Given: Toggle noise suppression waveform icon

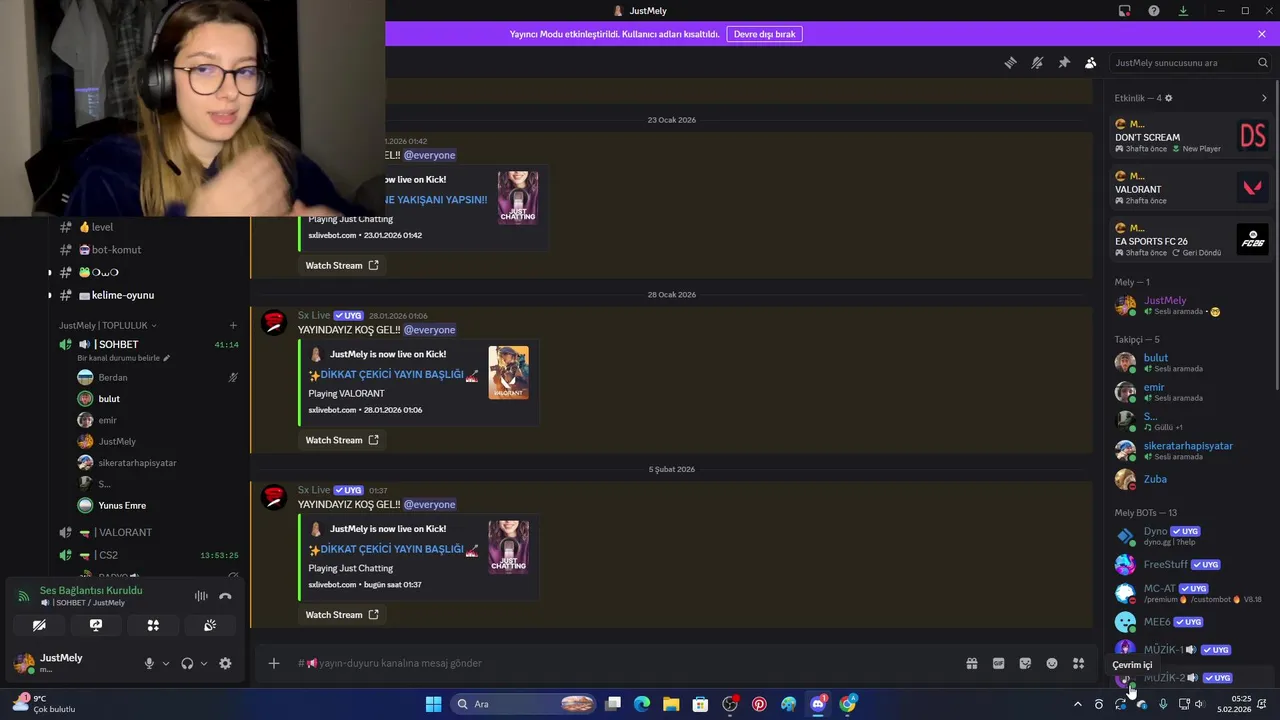Looking at the screenshot, I should point(201,596).
